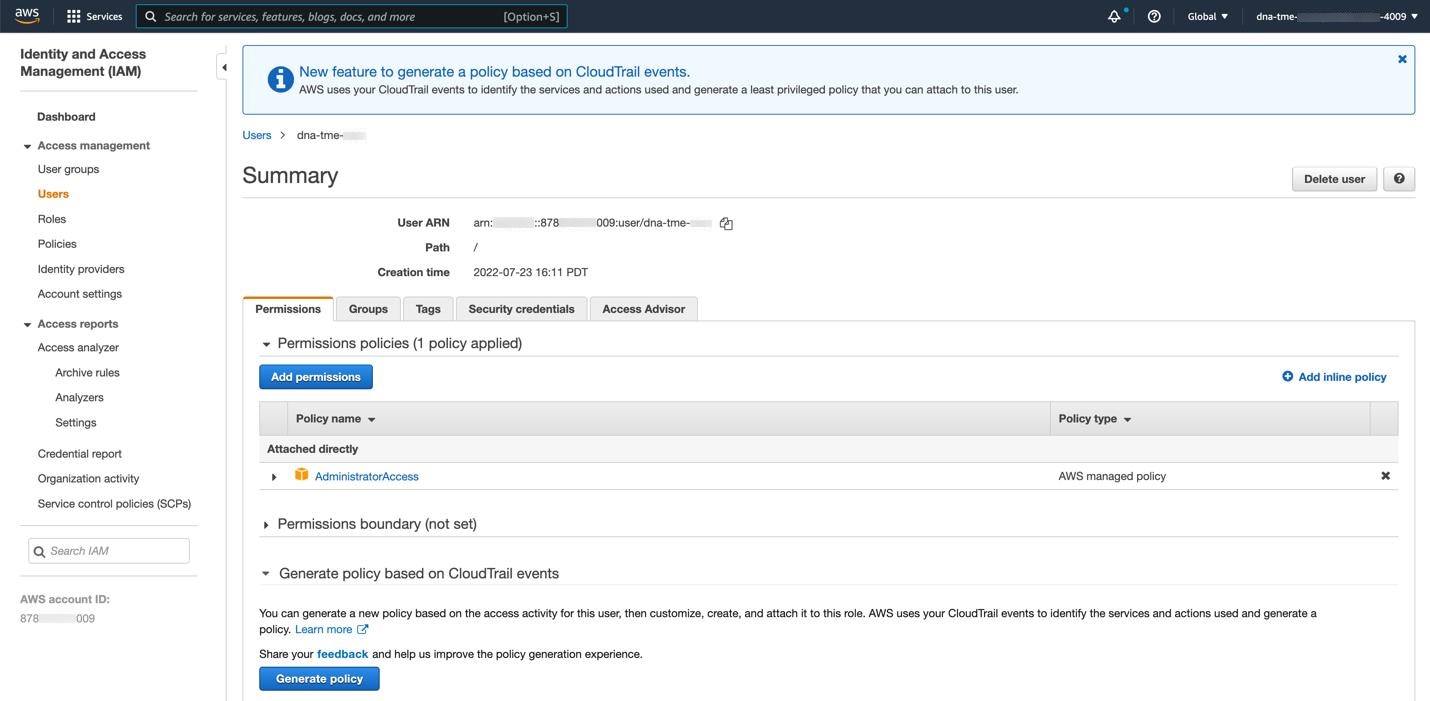Go to the AWS logo home

tap(27, 16)
